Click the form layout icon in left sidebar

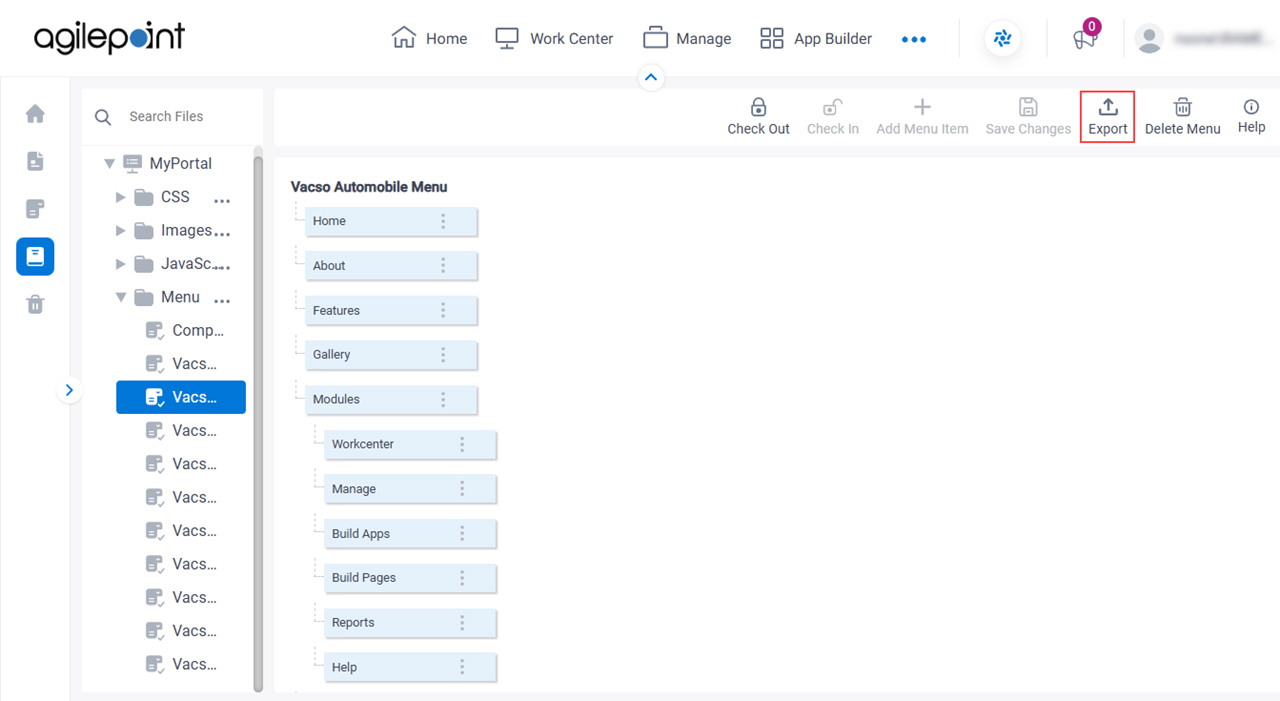coord(35,209)
